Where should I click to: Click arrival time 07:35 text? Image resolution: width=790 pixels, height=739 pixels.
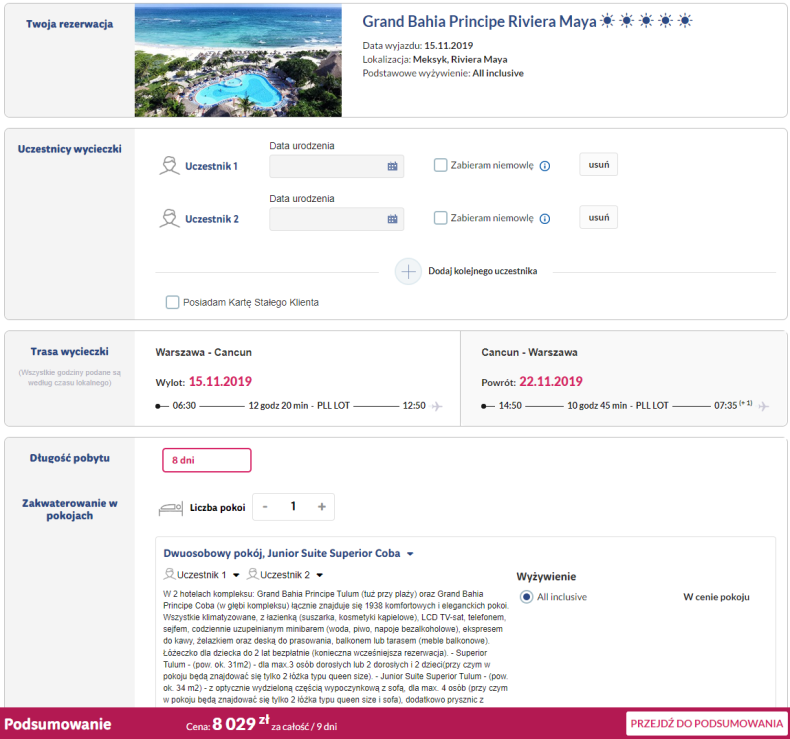pyautogui.click(x=726, y=406)
